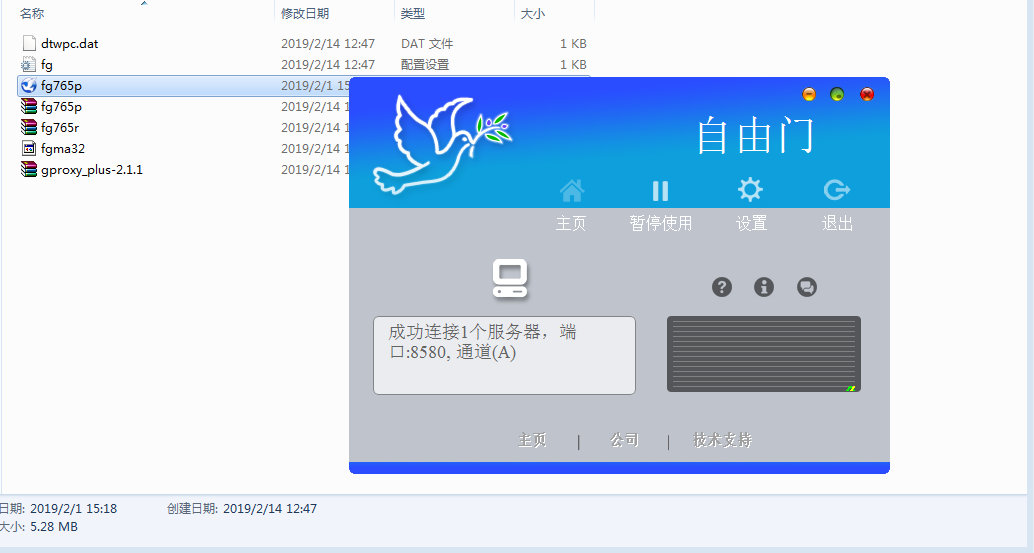Screen dimensions: 1034x553
Task: Click the 2019/2/1 15:18 date in details pane
Action: [x=73, y=509]
